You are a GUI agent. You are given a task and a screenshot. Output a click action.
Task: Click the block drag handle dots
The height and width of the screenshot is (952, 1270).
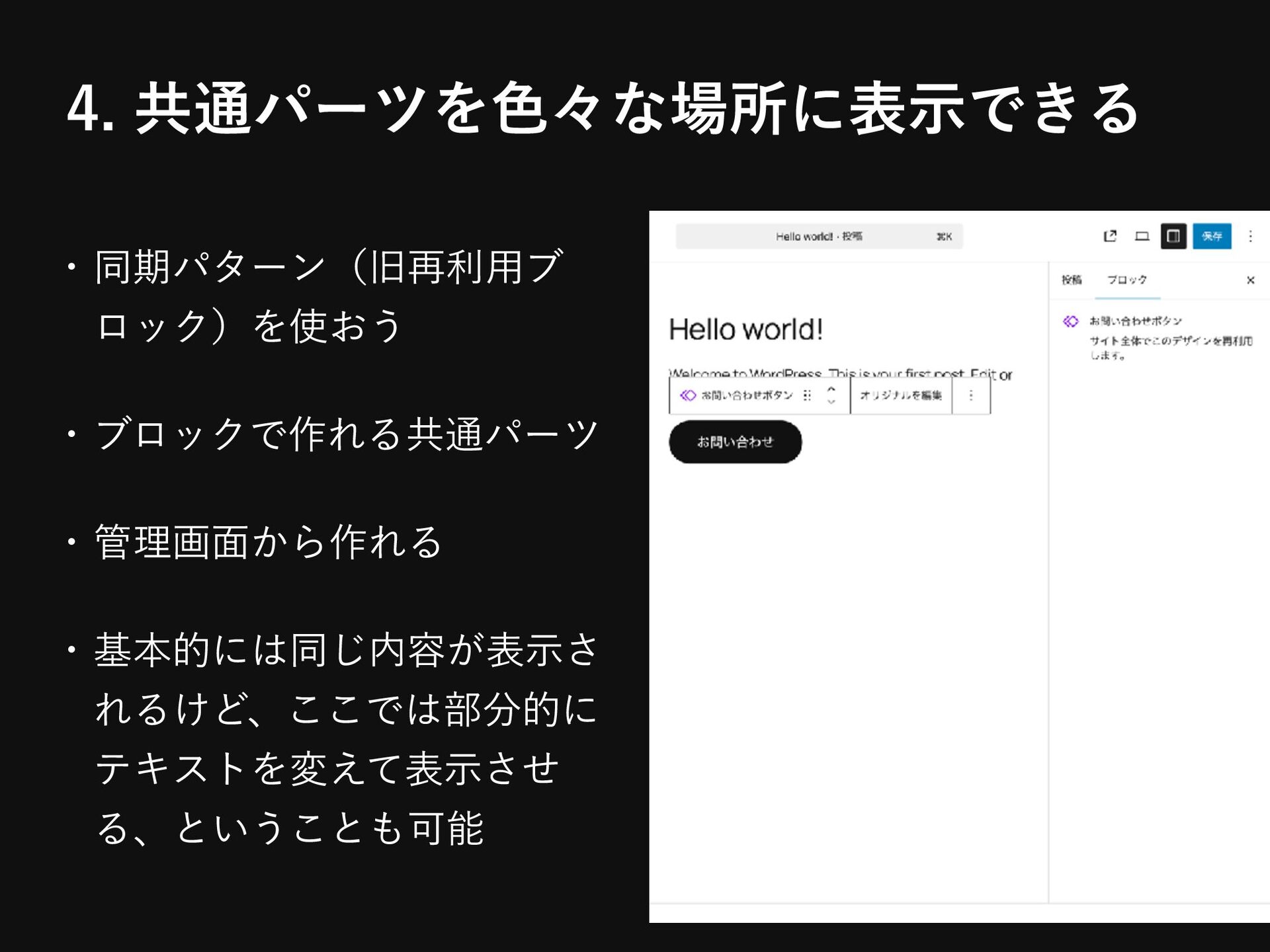pos(807,395)
